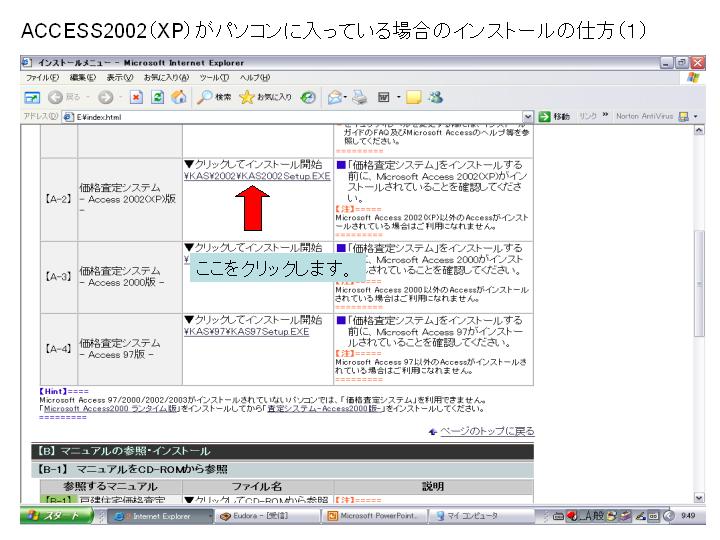Screen dimensions: 720x540
Task: Open the ファイル(F) menu
Action: [43, 78]
